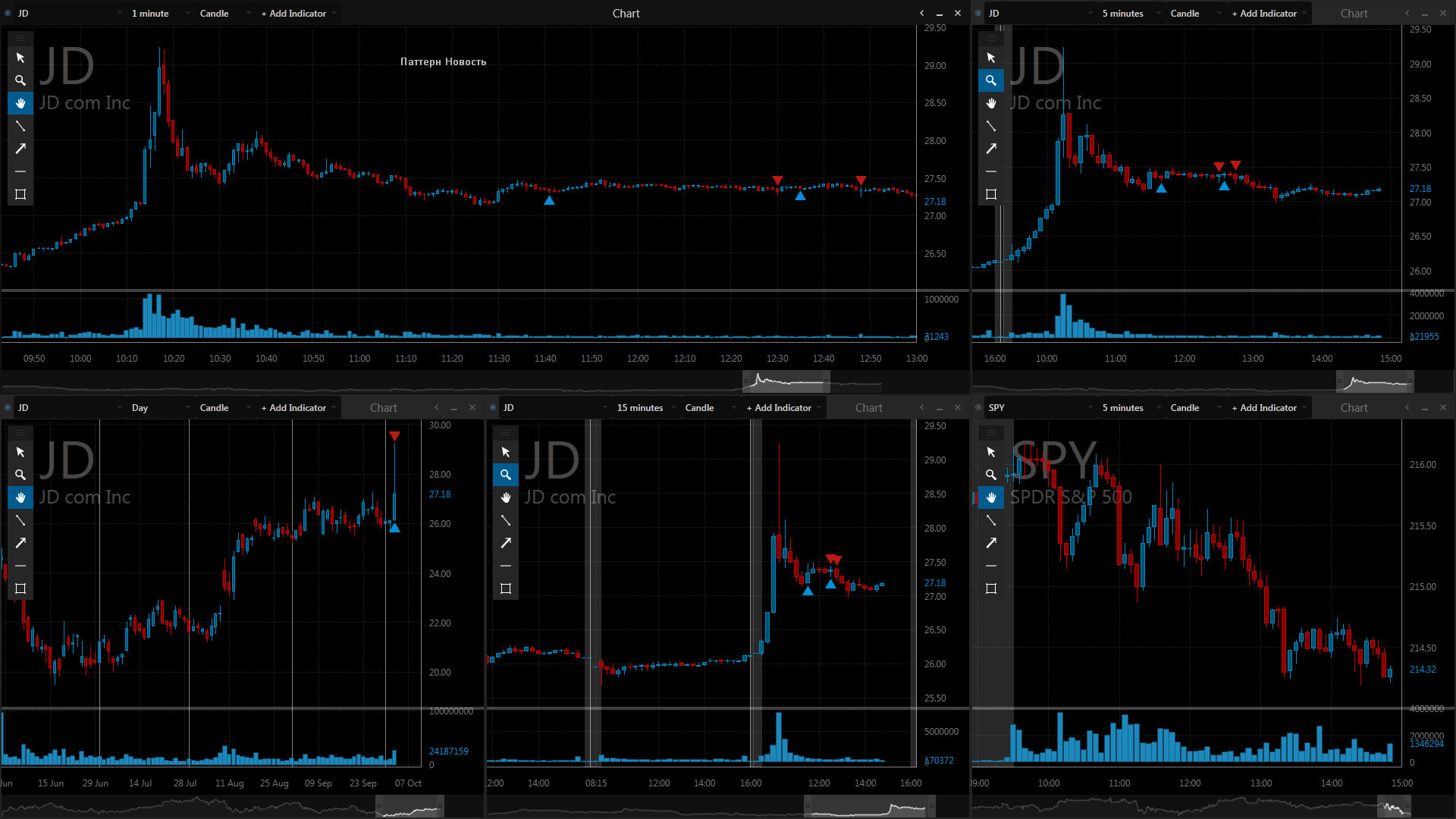Select the zoom tool in SPY chart
This screenshot has height=819, width=1456.
991,475
